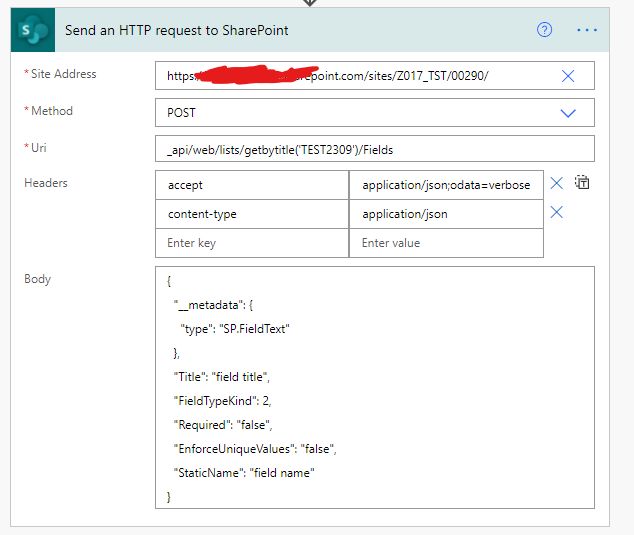Click the Uri label
The height and width of the screenshot is (535, 634).
coord(38,148)
